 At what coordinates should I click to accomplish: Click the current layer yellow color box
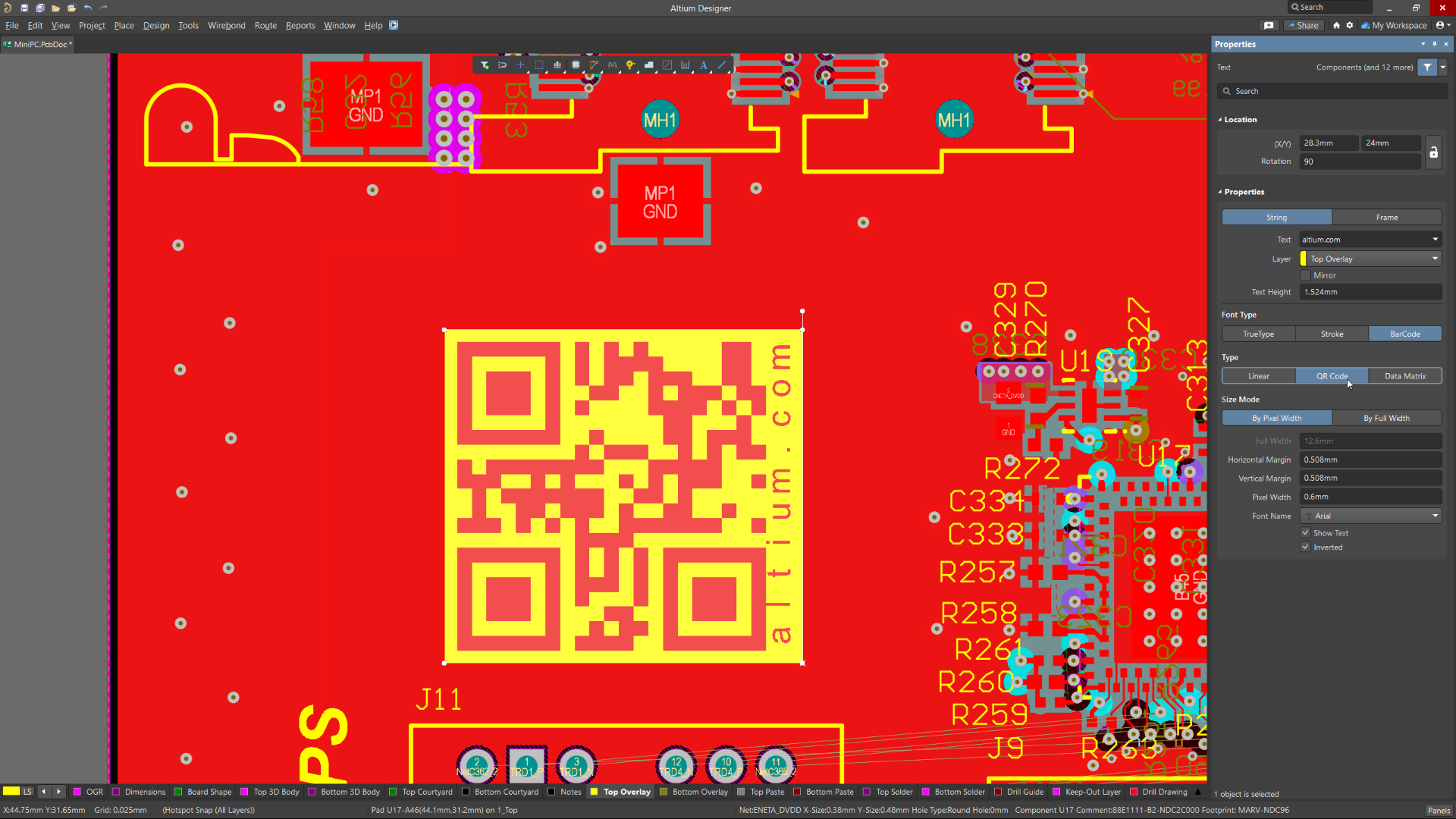[x=11, y=792]
